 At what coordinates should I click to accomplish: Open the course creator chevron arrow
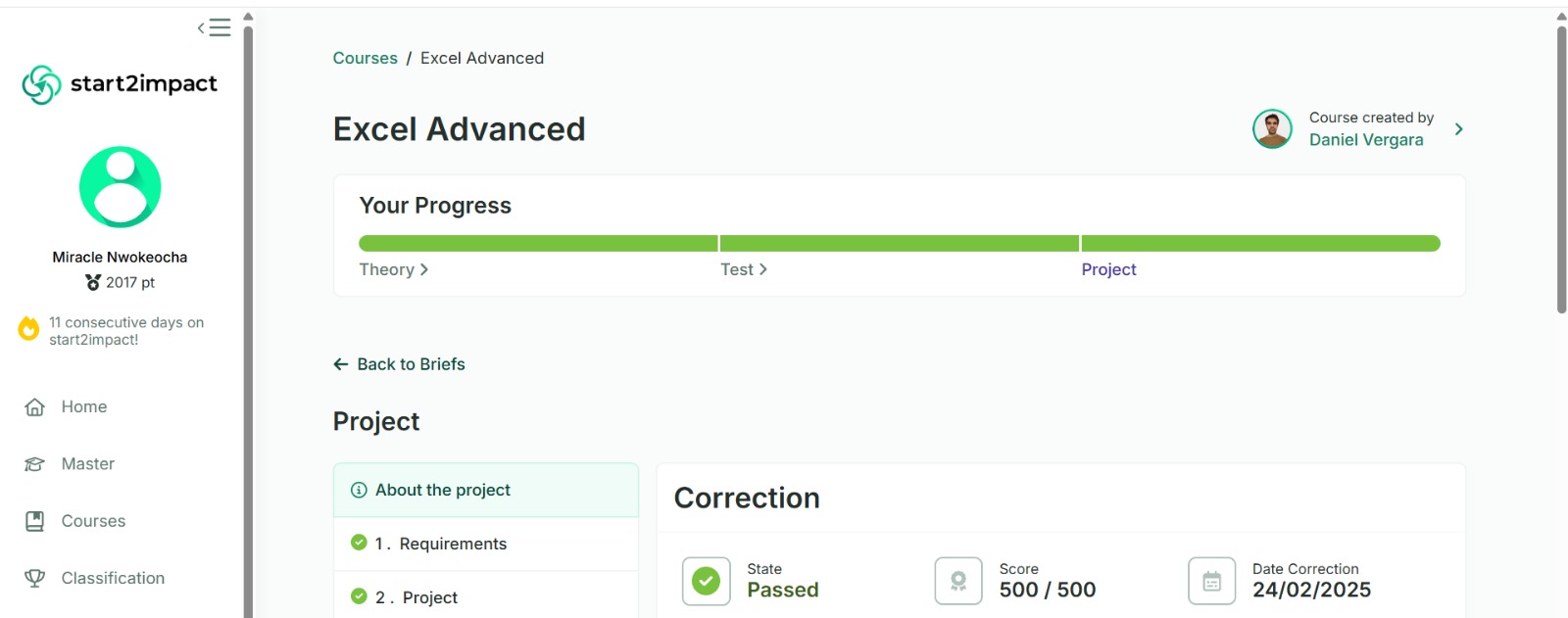coord(1458,129)
